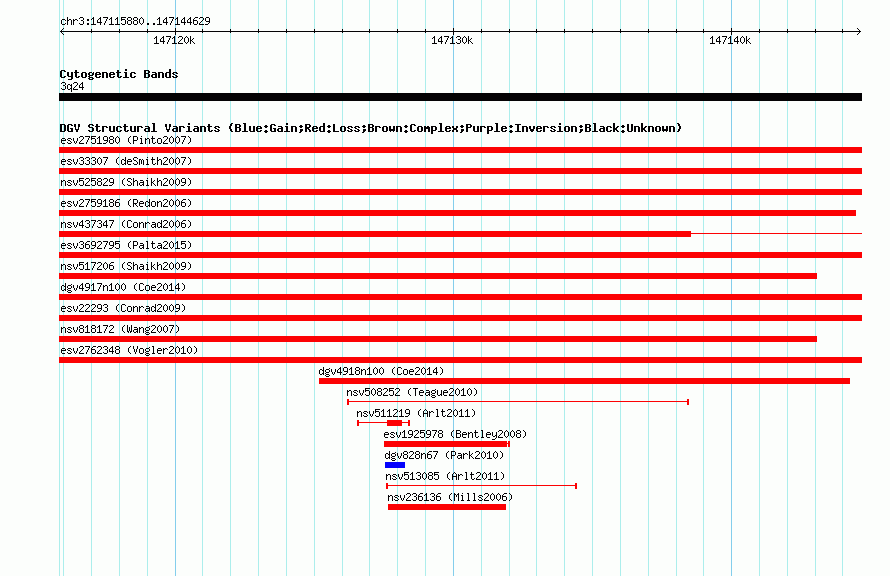Viewport: 890px width, 576px height.
Task: Open the nsv513085 (Arlt2011) label
Action: coord(445,476)
